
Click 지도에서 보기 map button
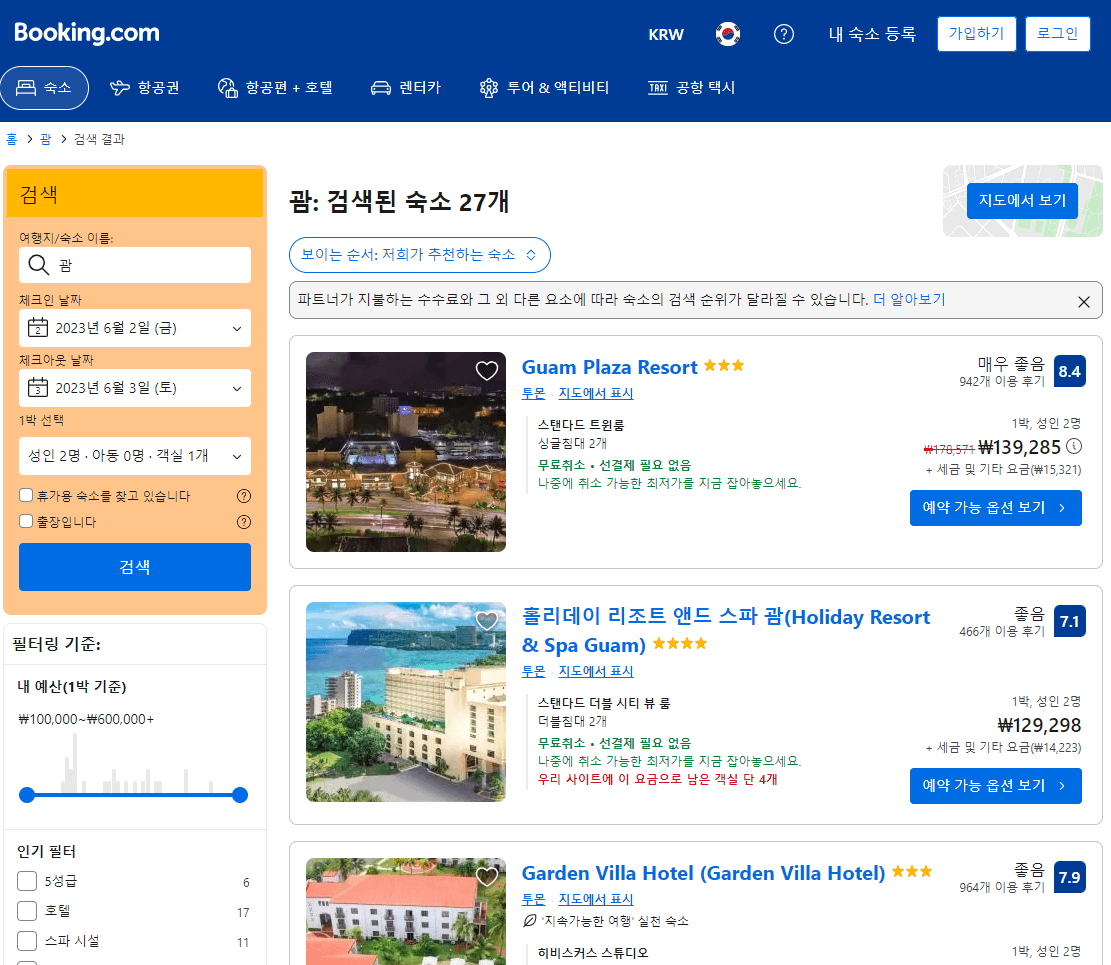[x=1022, y=201]
